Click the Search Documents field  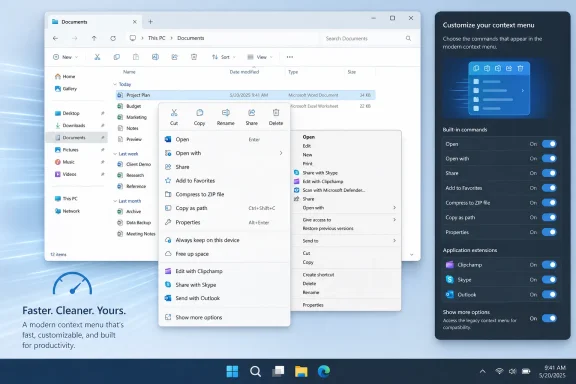tap(367, 38)
